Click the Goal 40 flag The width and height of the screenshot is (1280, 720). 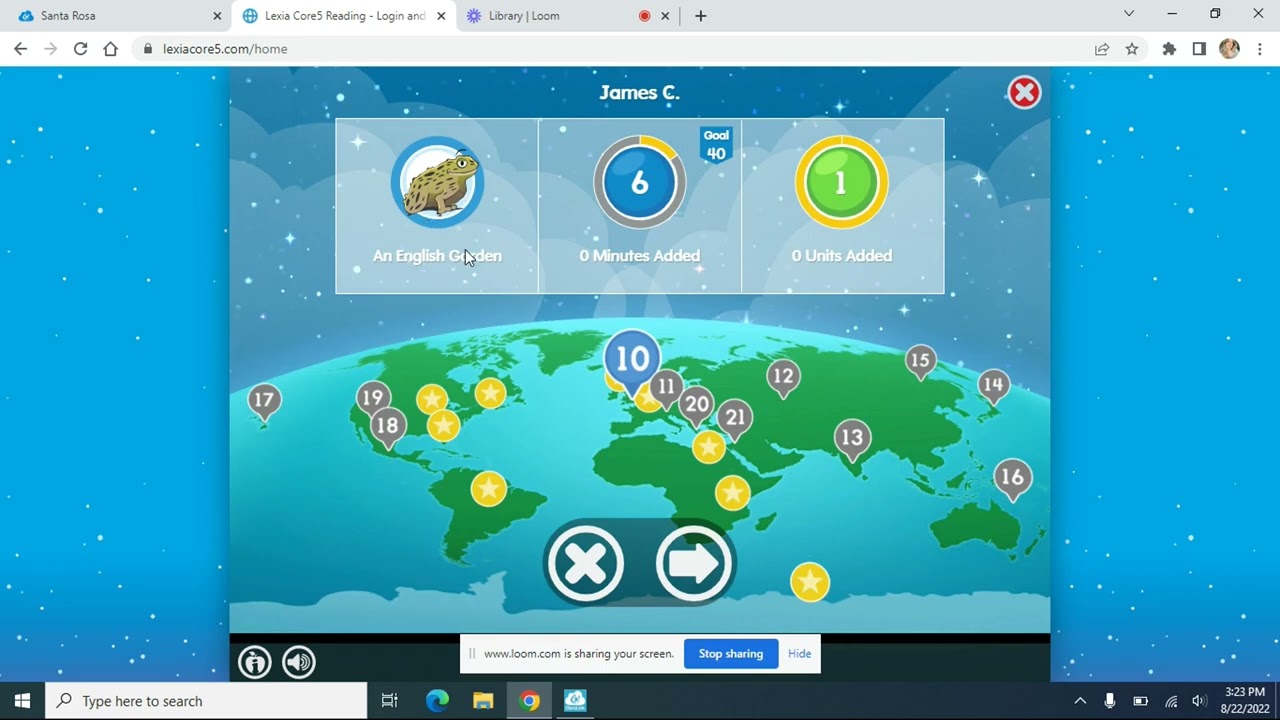716,145
